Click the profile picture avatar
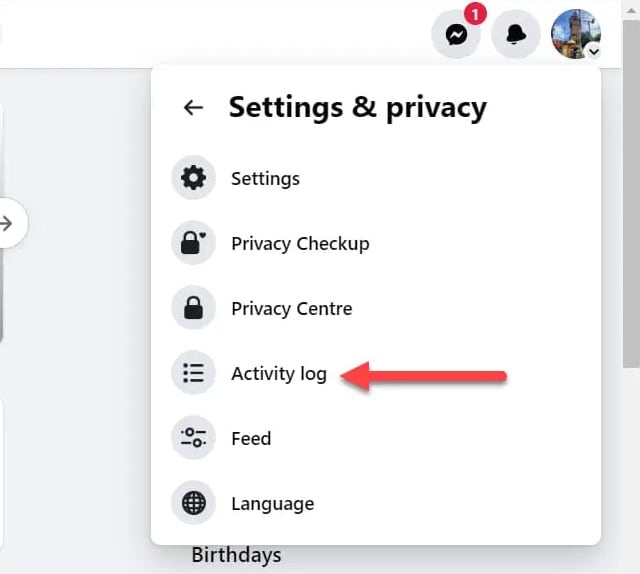Image resolution: width=640 pixels, height=574 pixels. point(576,34)
